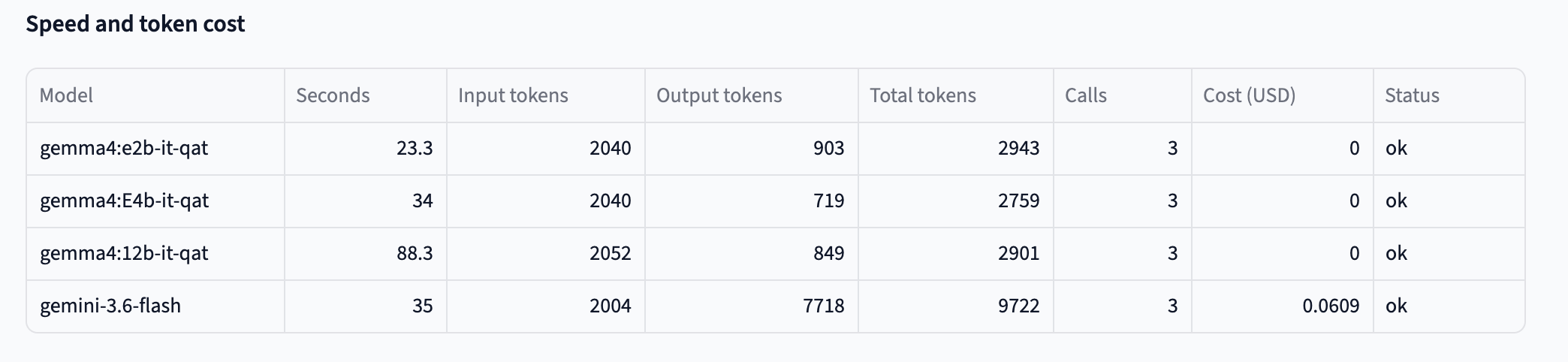Click the gemini-3.6-flash model cell

[155, 306]
